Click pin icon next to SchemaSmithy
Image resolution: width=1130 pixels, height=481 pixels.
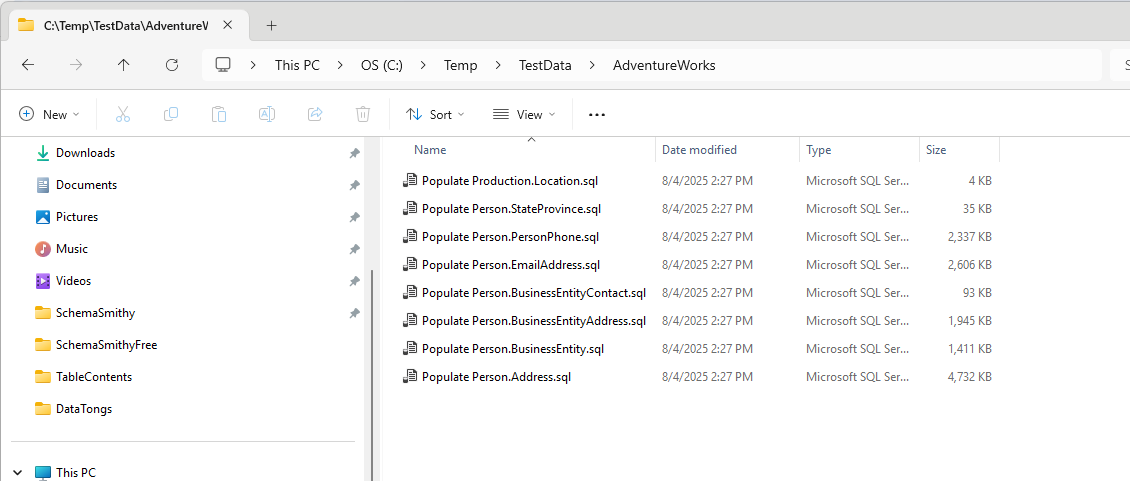coord(354,313)
